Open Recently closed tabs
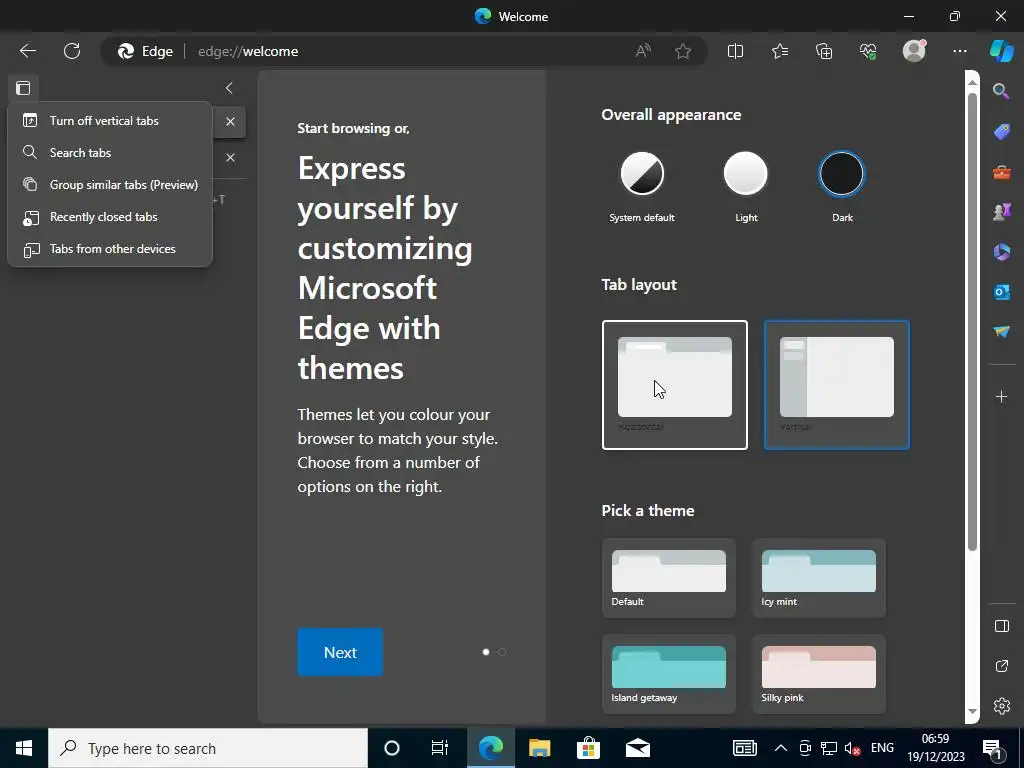 [x=110, y=217]
